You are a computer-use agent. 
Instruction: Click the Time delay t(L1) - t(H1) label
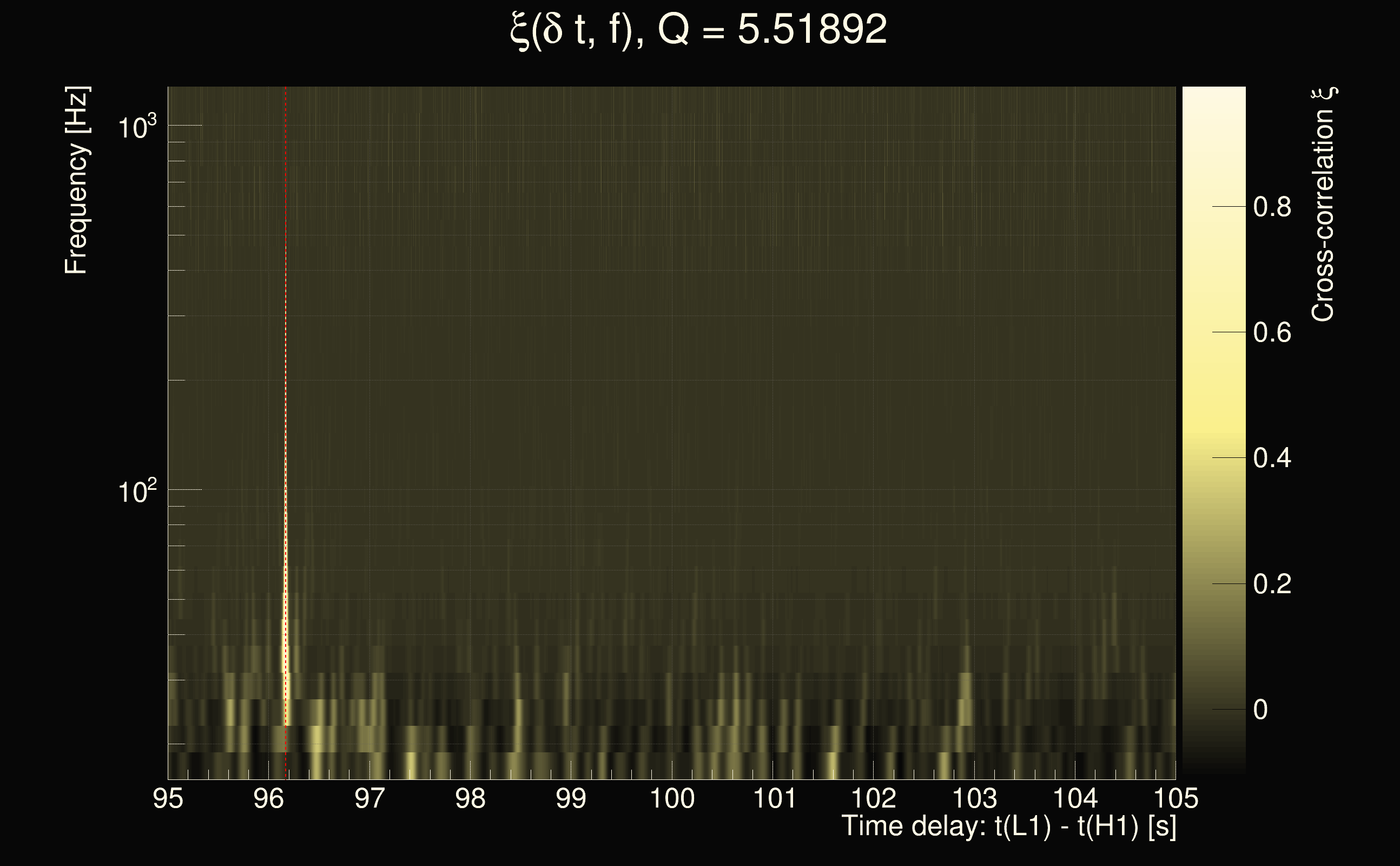(x=1008, y=826)
